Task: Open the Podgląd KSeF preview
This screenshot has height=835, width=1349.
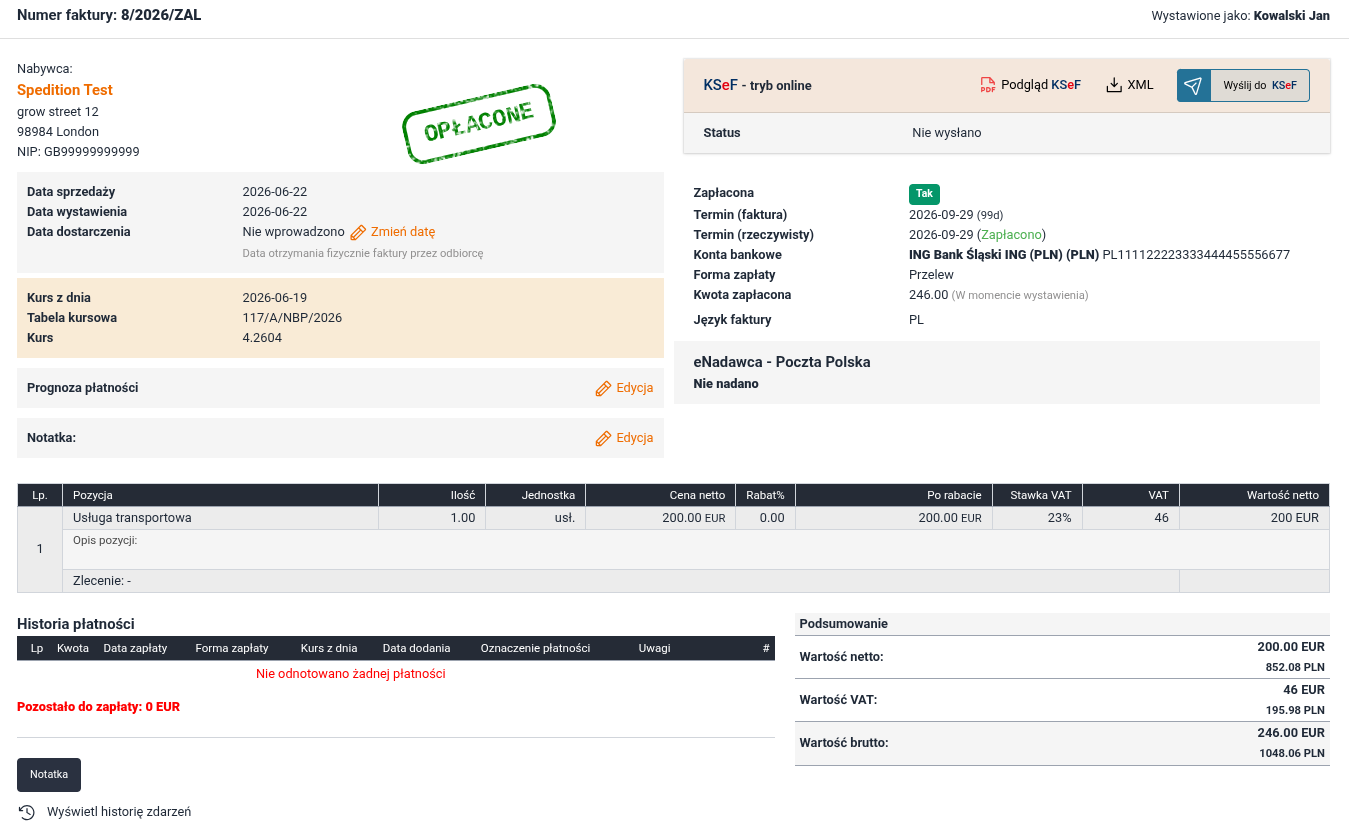Action: pyautogui.click(x=1030, y=85)
